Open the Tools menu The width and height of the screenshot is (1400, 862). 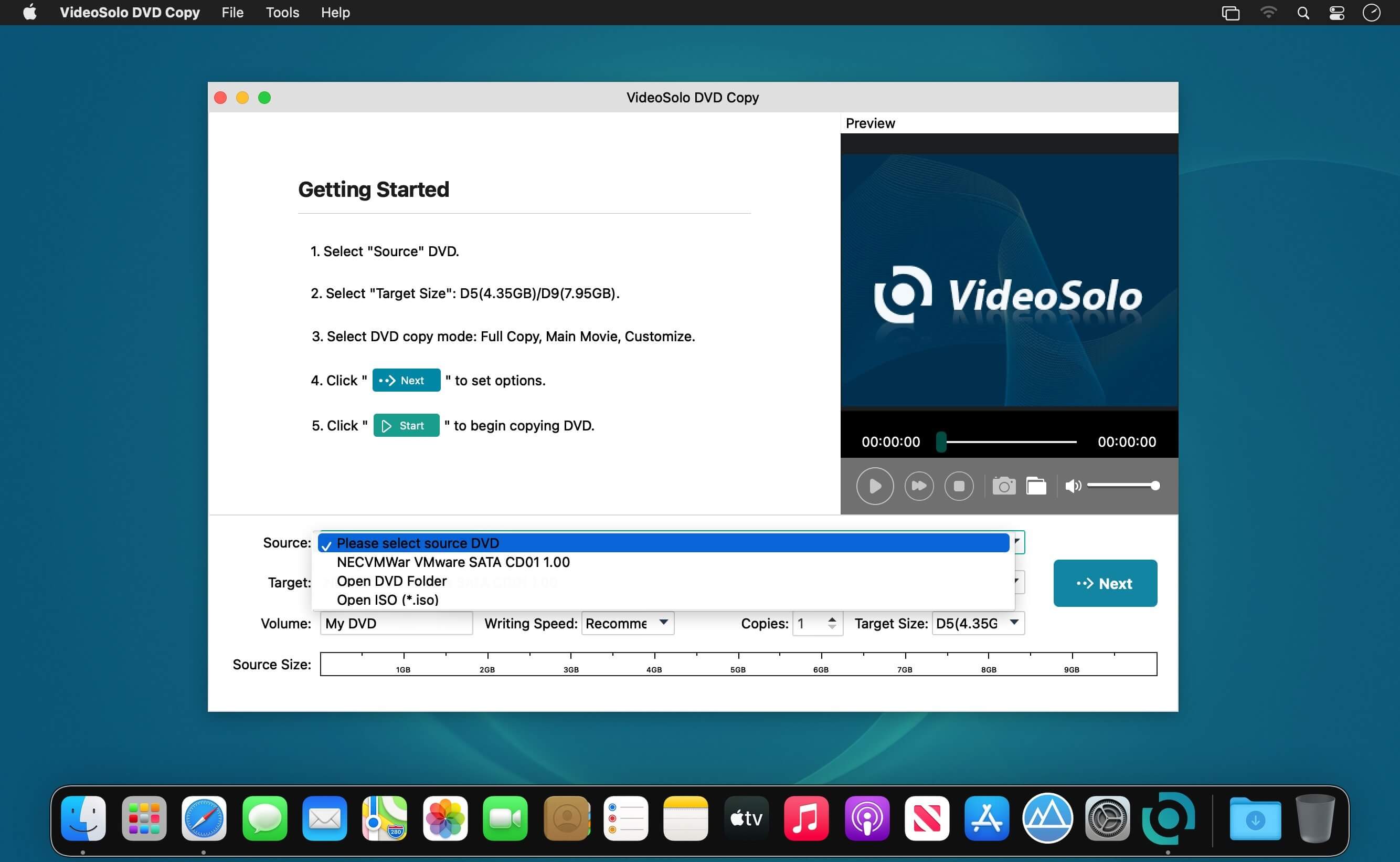pos(282,13)
